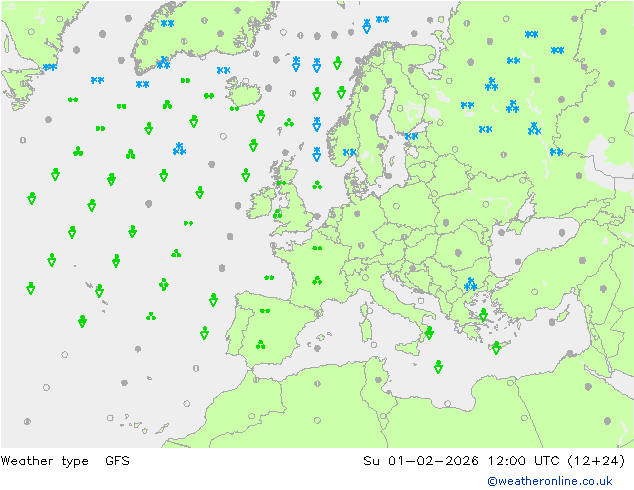Click the 'GFS' model label
Viewport: 634px width, 490px height.
coord(117,460)
